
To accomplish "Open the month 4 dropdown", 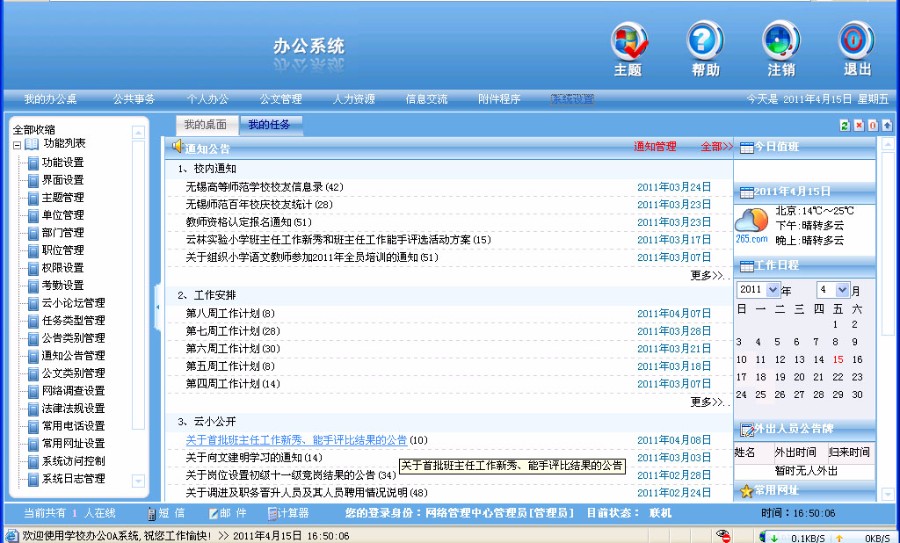I will 842,290.
